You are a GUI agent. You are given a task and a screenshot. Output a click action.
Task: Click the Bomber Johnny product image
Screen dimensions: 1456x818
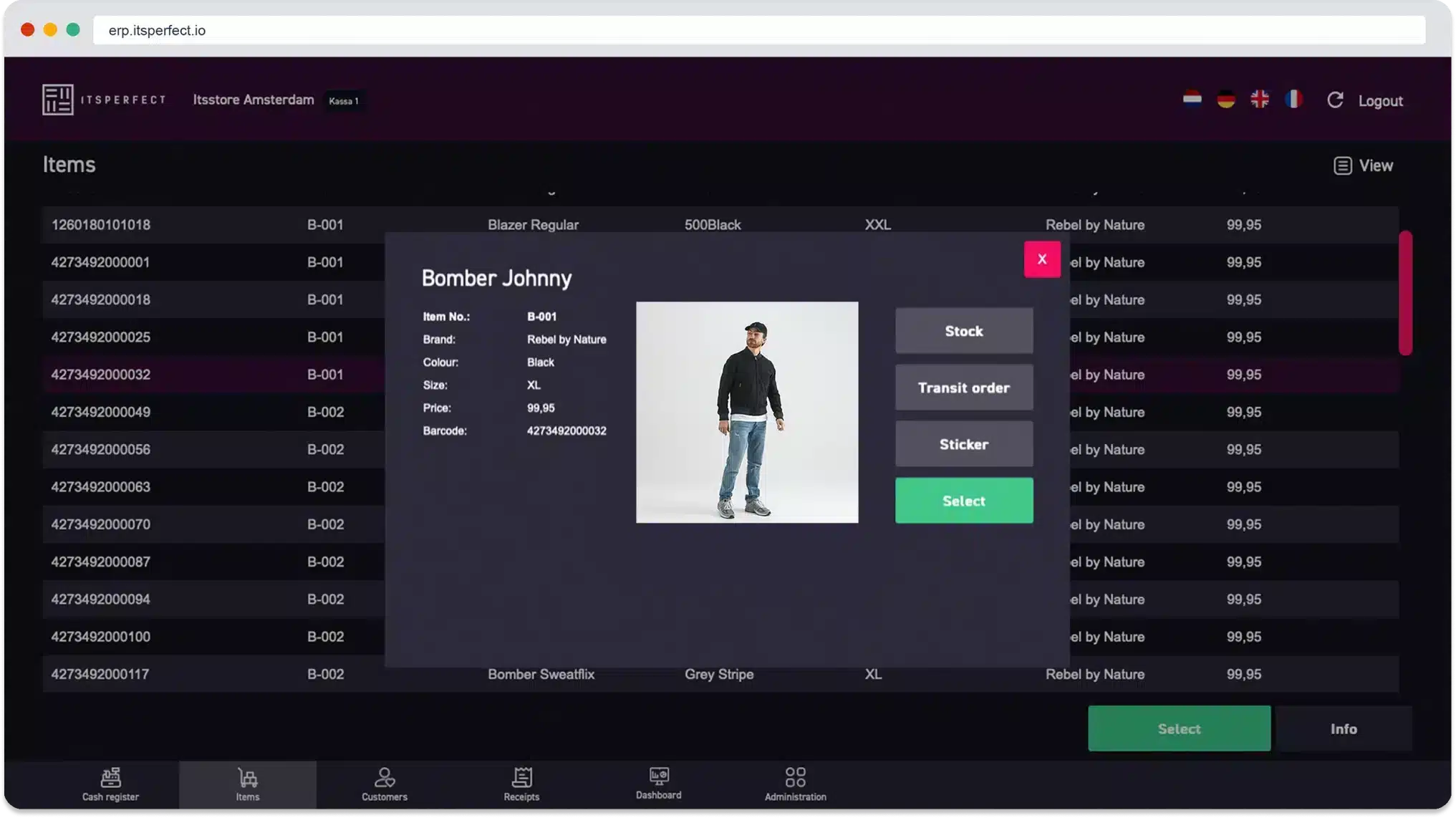[746, 412]
